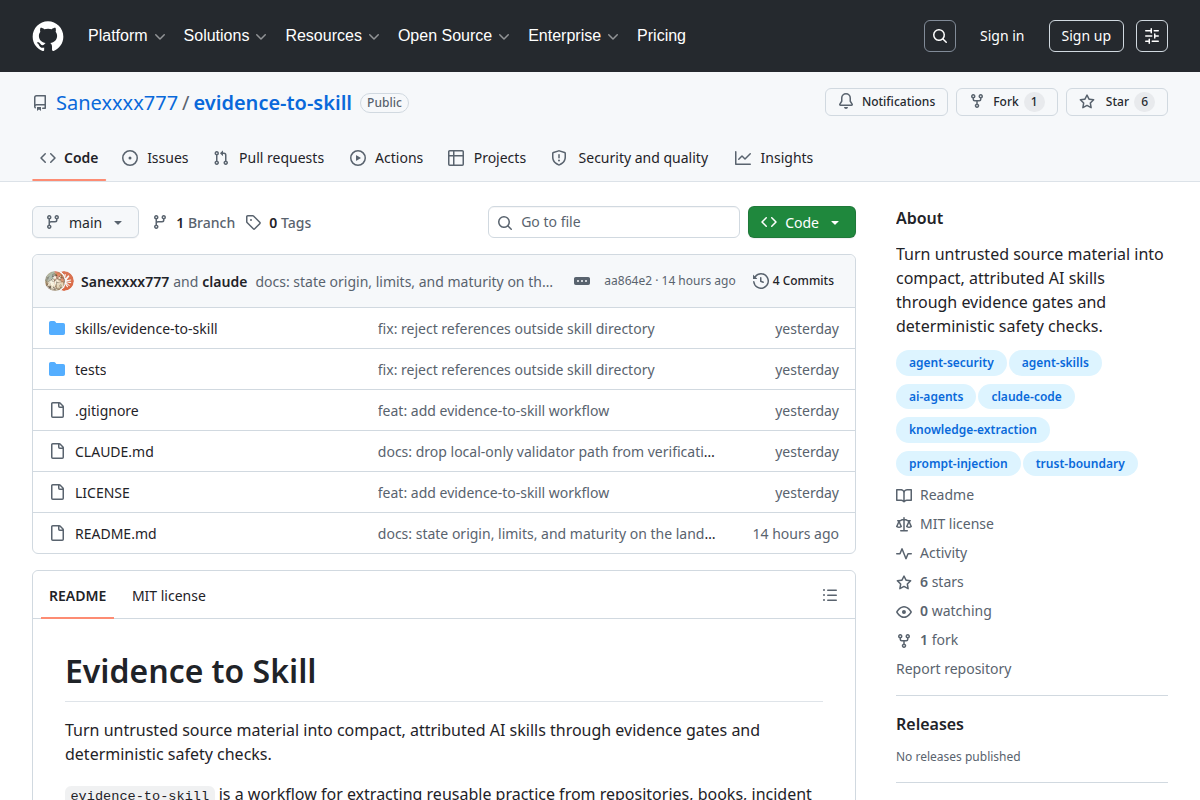Viewport: 1200px width, 800px height.
Task: Click the knowledge-extraction topic tag
Action: tap(973, 430)
